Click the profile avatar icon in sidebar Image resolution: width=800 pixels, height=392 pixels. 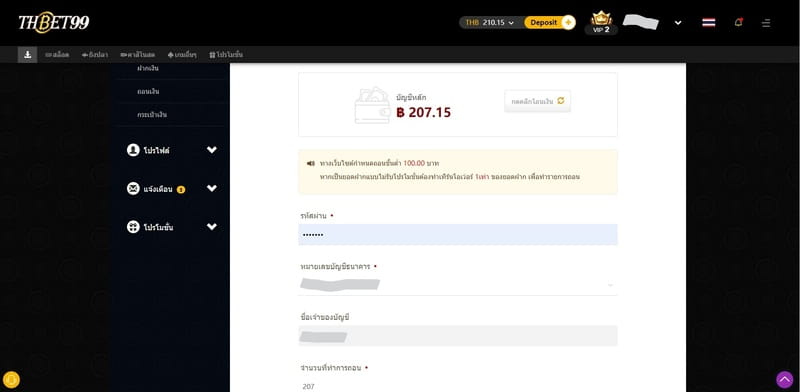pos(133,150)
